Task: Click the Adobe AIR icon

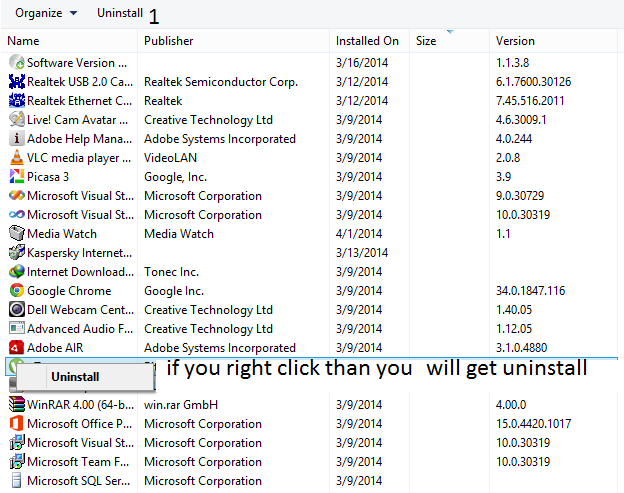Action: click(16, 348)
